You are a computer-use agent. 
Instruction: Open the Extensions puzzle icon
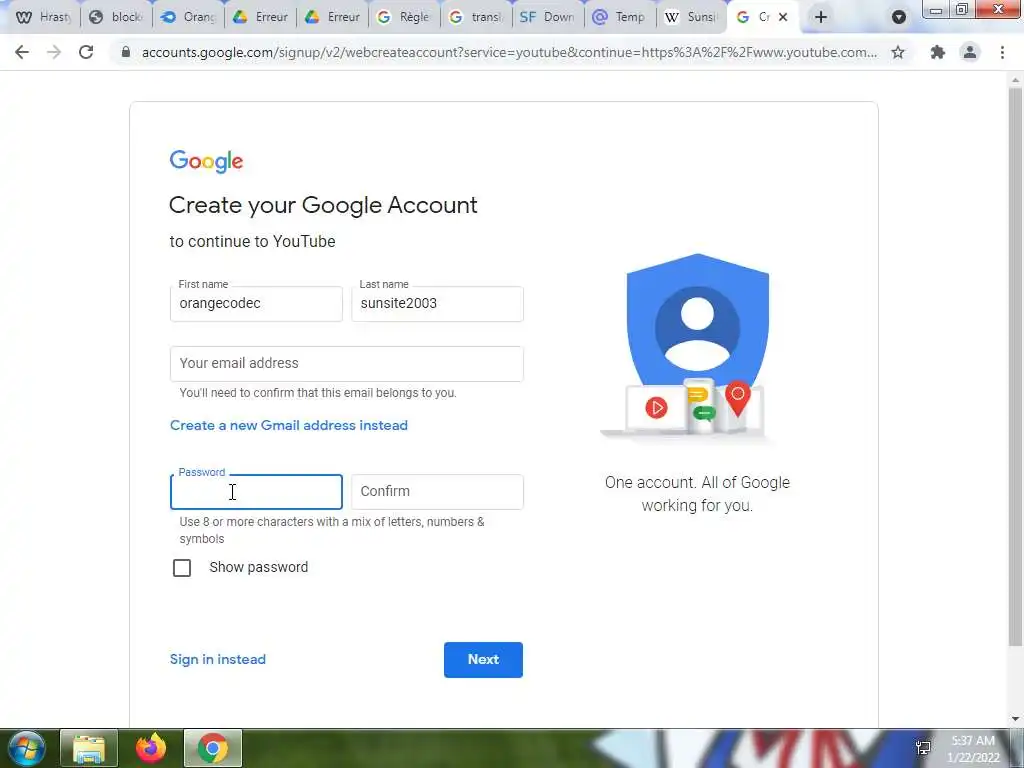938,52
